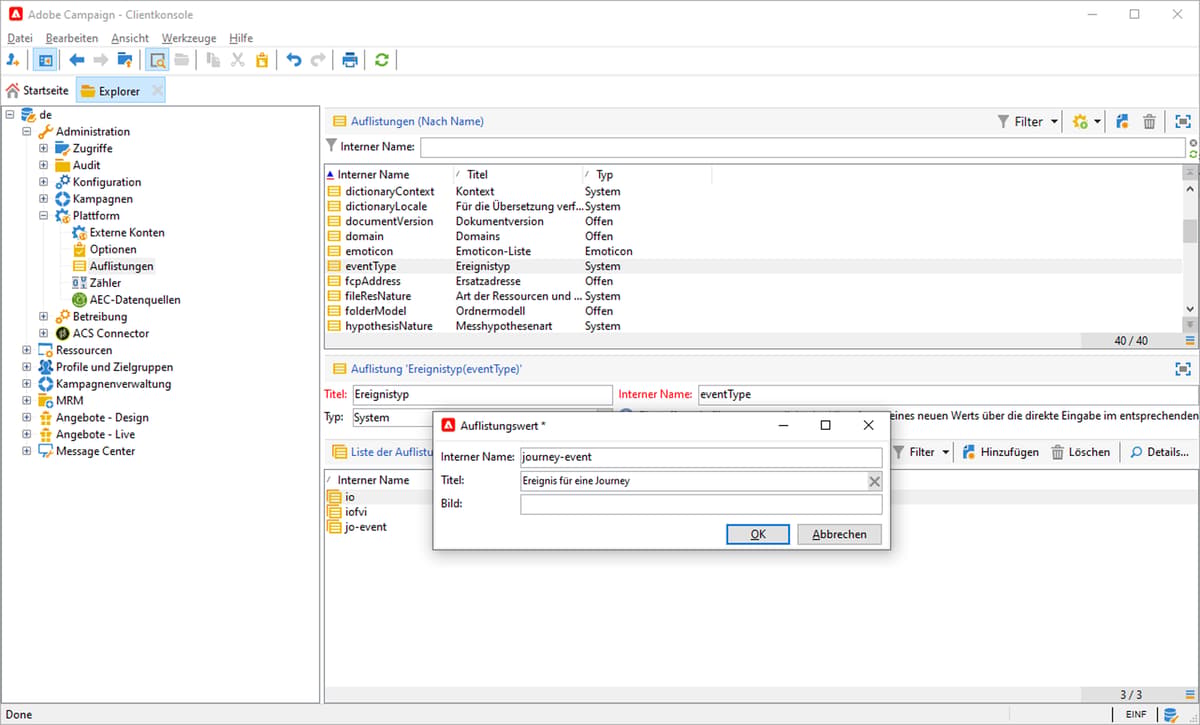Expand the ACS Connector tree node
This screenshot has height=725, width=1200.
click(43, 334)
